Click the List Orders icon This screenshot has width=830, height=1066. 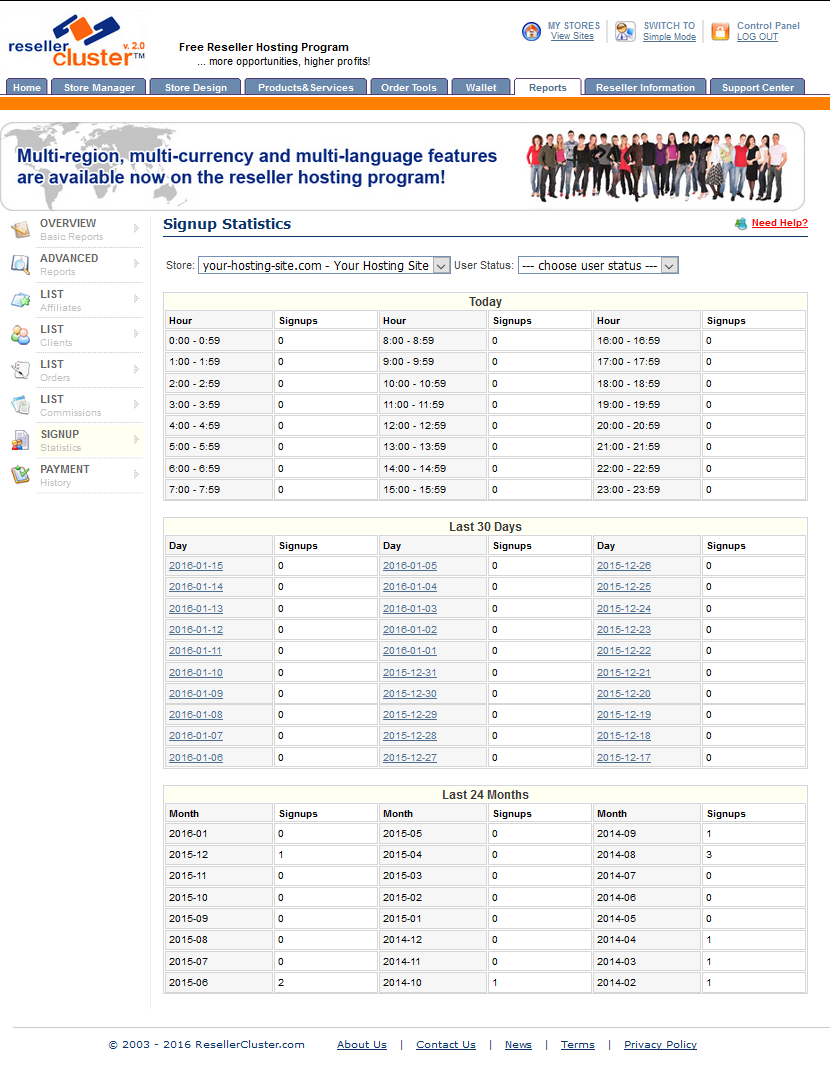[x=20, y=370]
